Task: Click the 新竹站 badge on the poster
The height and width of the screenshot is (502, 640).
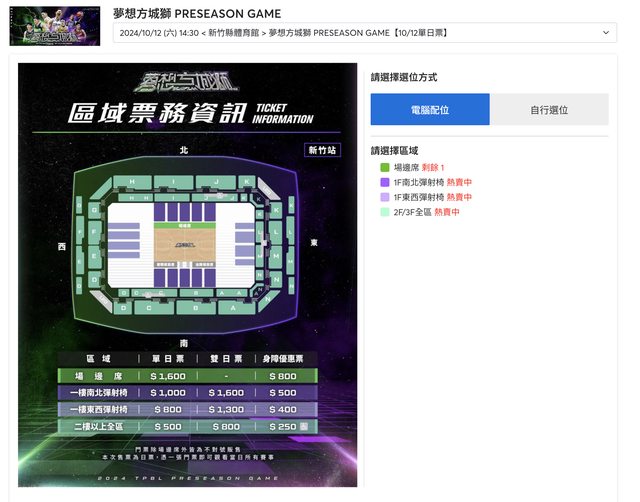Action: (x=323, y=150)
